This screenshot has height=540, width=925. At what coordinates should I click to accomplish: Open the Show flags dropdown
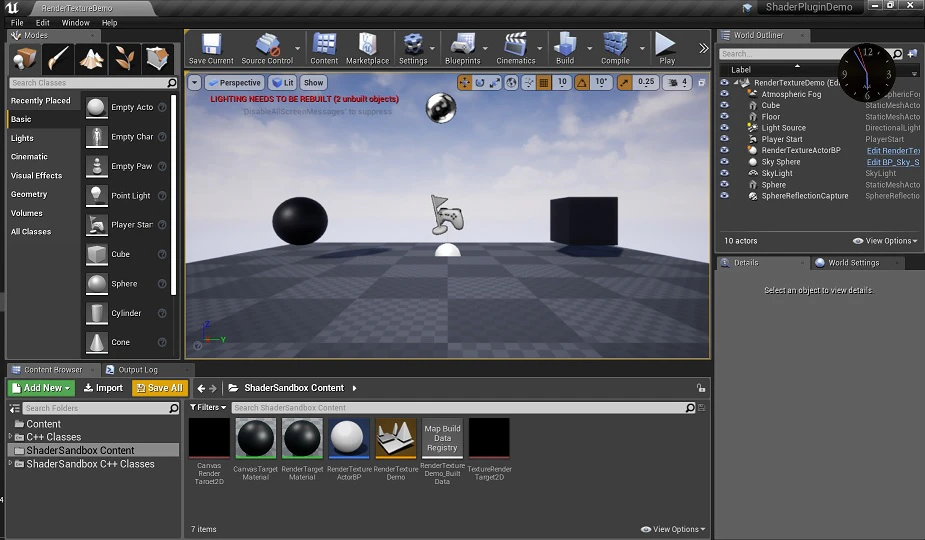(x=313, y=83)
